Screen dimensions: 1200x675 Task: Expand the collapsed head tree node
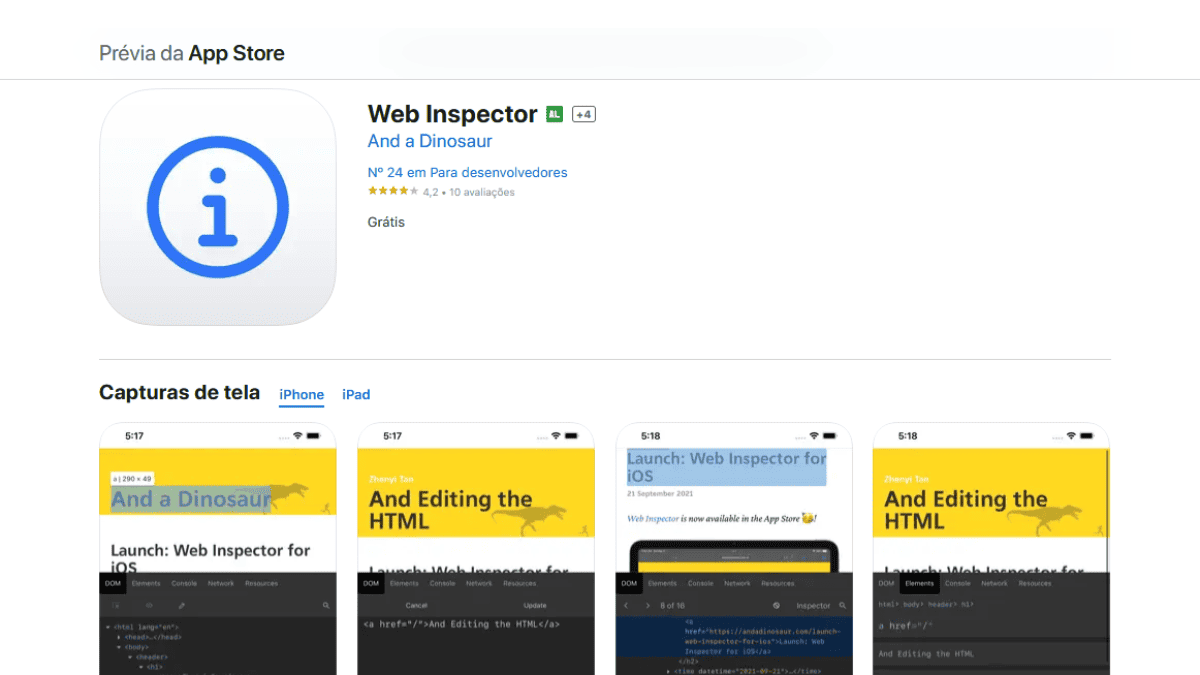(119, 637)
